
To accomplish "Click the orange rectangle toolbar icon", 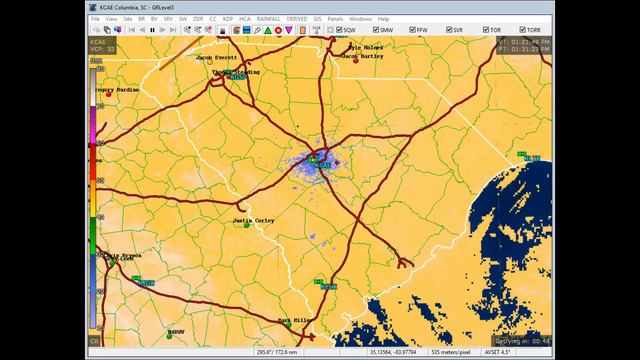I will 302,30.
